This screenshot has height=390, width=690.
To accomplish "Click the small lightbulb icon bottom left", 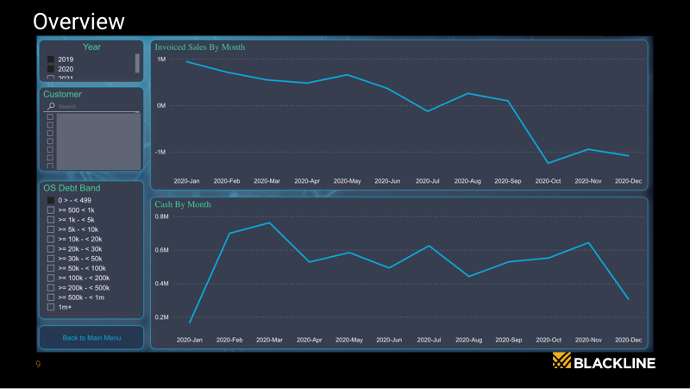I will click(38, 364).
